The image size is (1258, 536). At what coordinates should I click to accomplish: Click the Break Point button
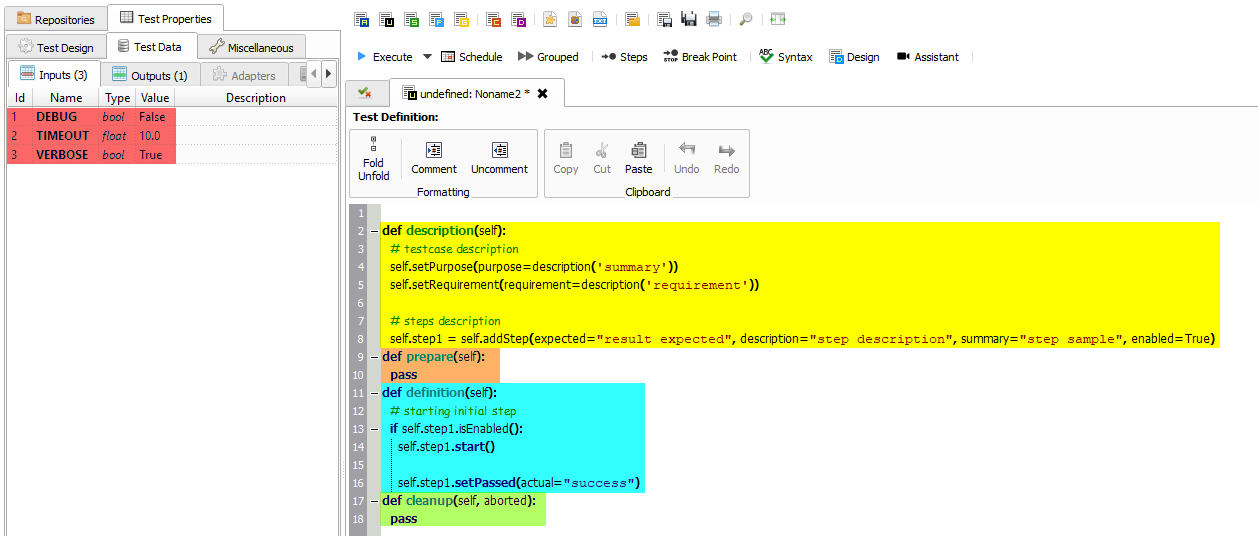(x=700, y=57)
